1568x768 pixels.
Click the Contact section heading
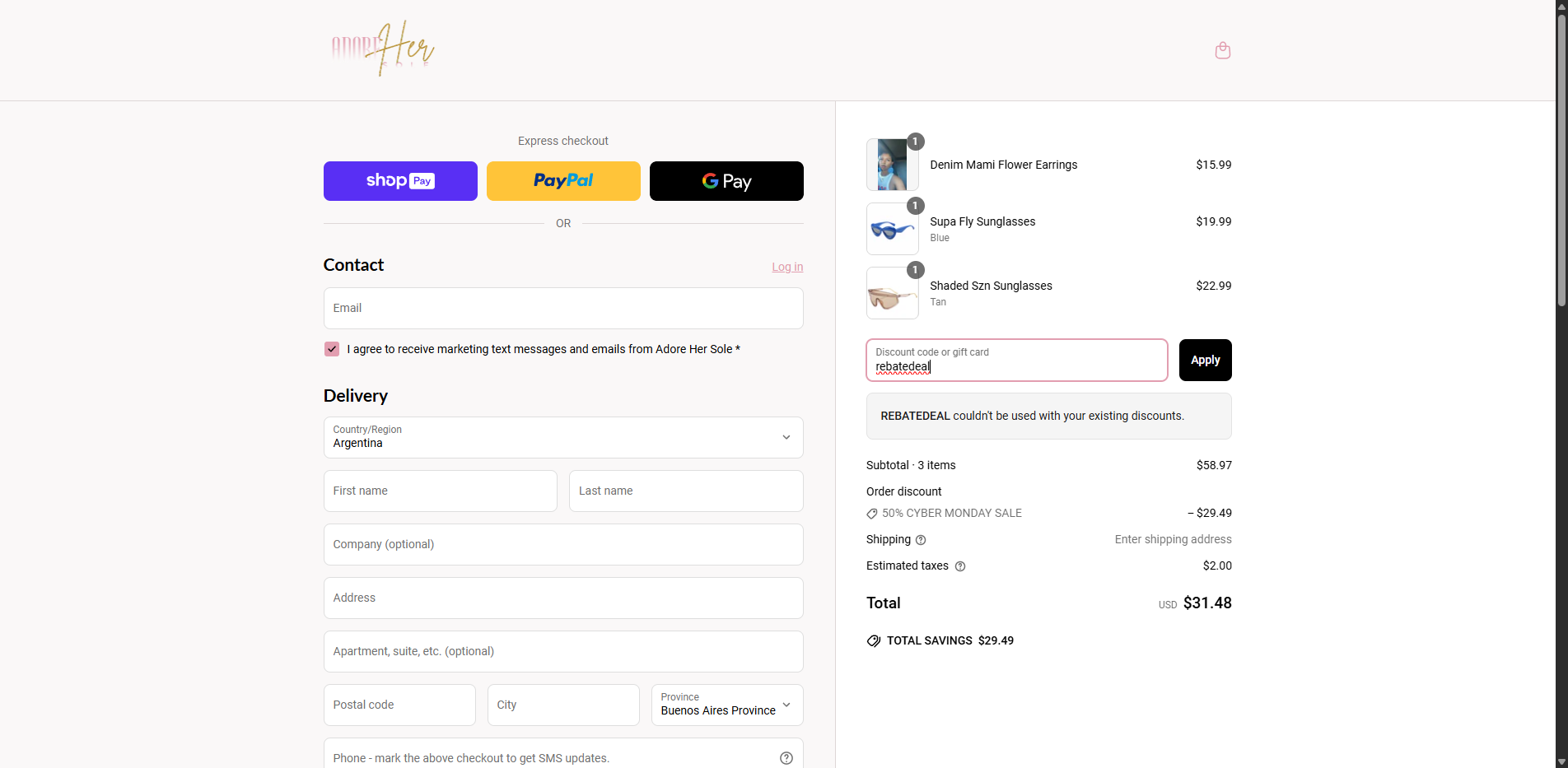(x=353, y=265)
